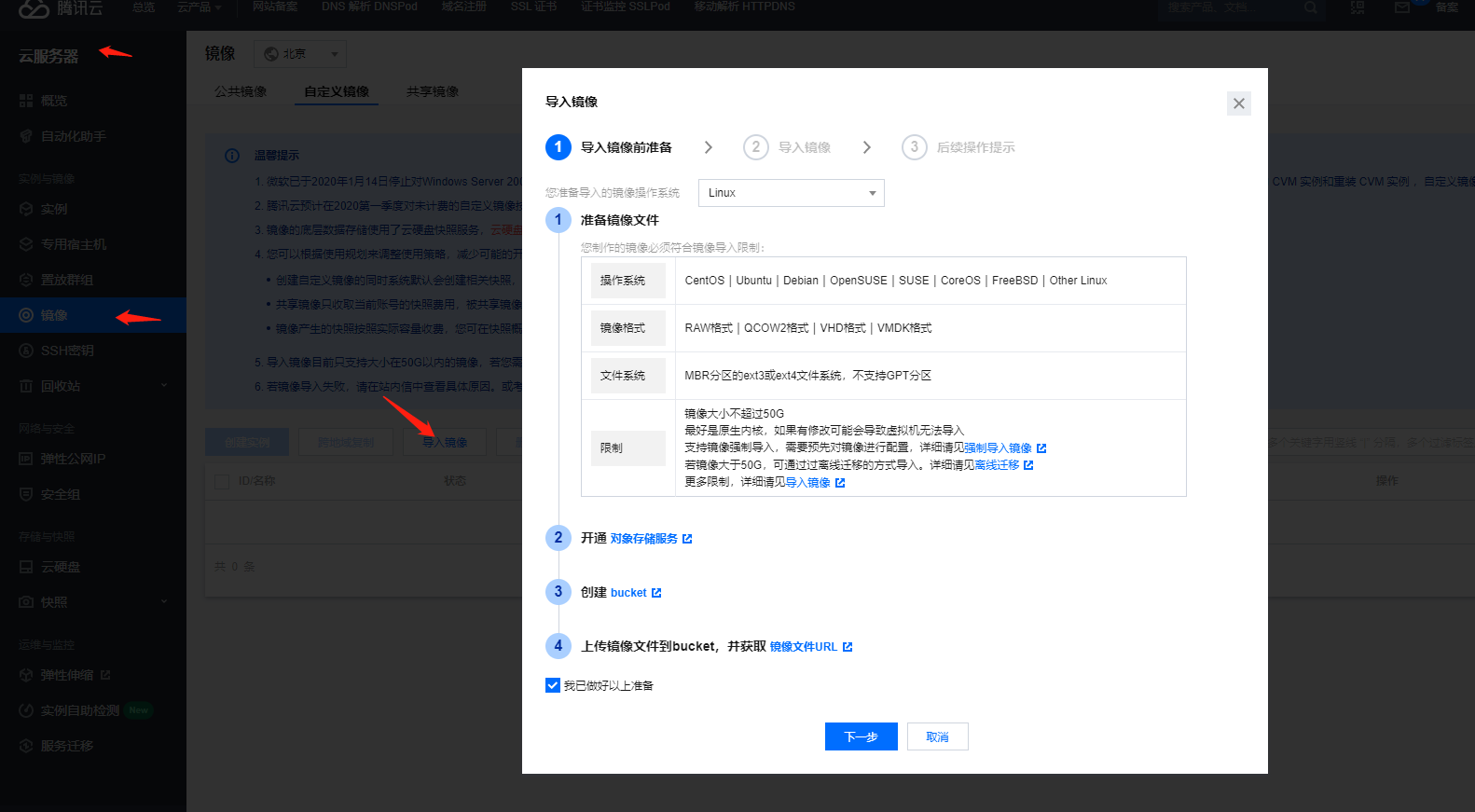Viewport: 1475px width, 812px height.
Task: Open SSL 证书 in the top navigation
Action: point(533,7)
